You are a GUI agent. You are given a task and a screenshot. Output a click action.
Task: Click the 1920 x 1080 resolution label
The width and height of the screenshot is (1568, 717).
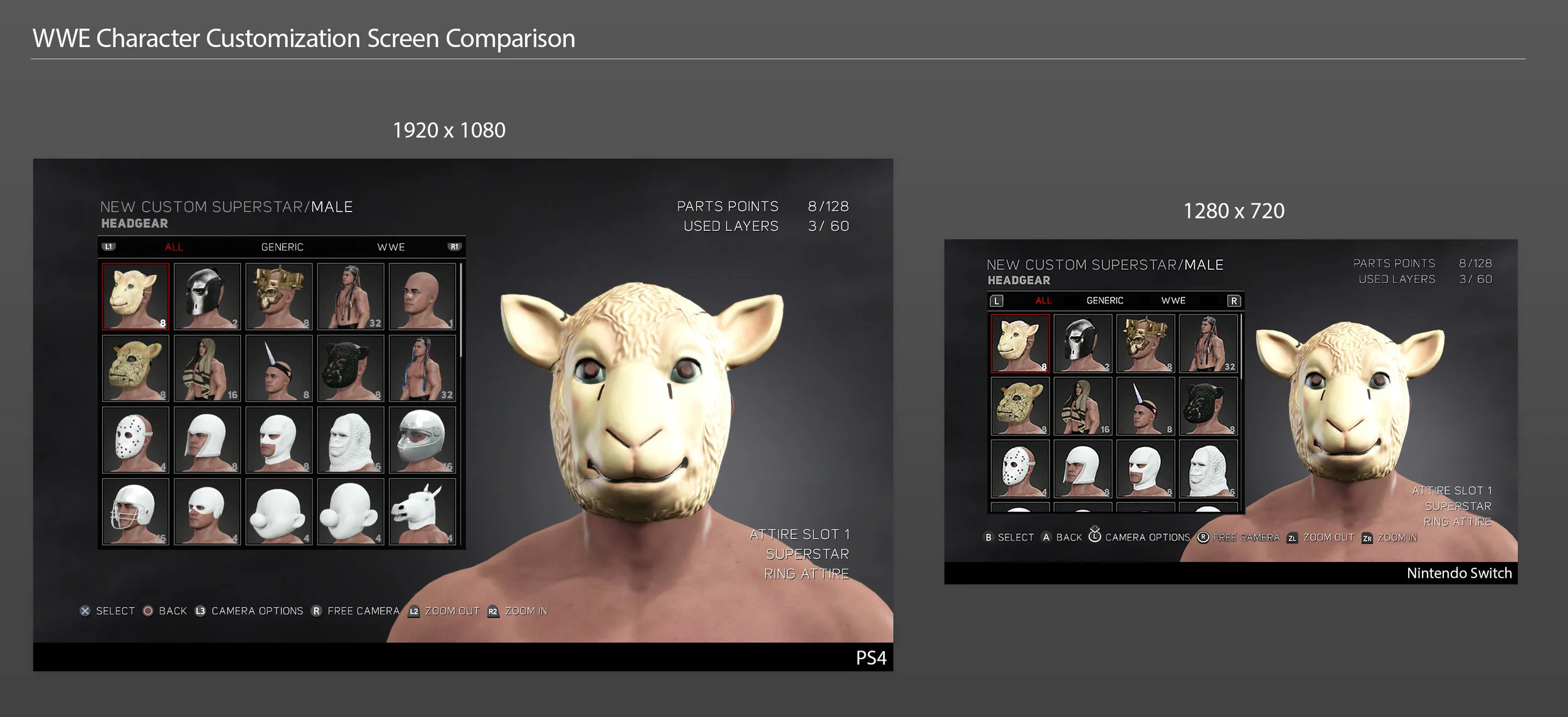[x=449, y=130]
